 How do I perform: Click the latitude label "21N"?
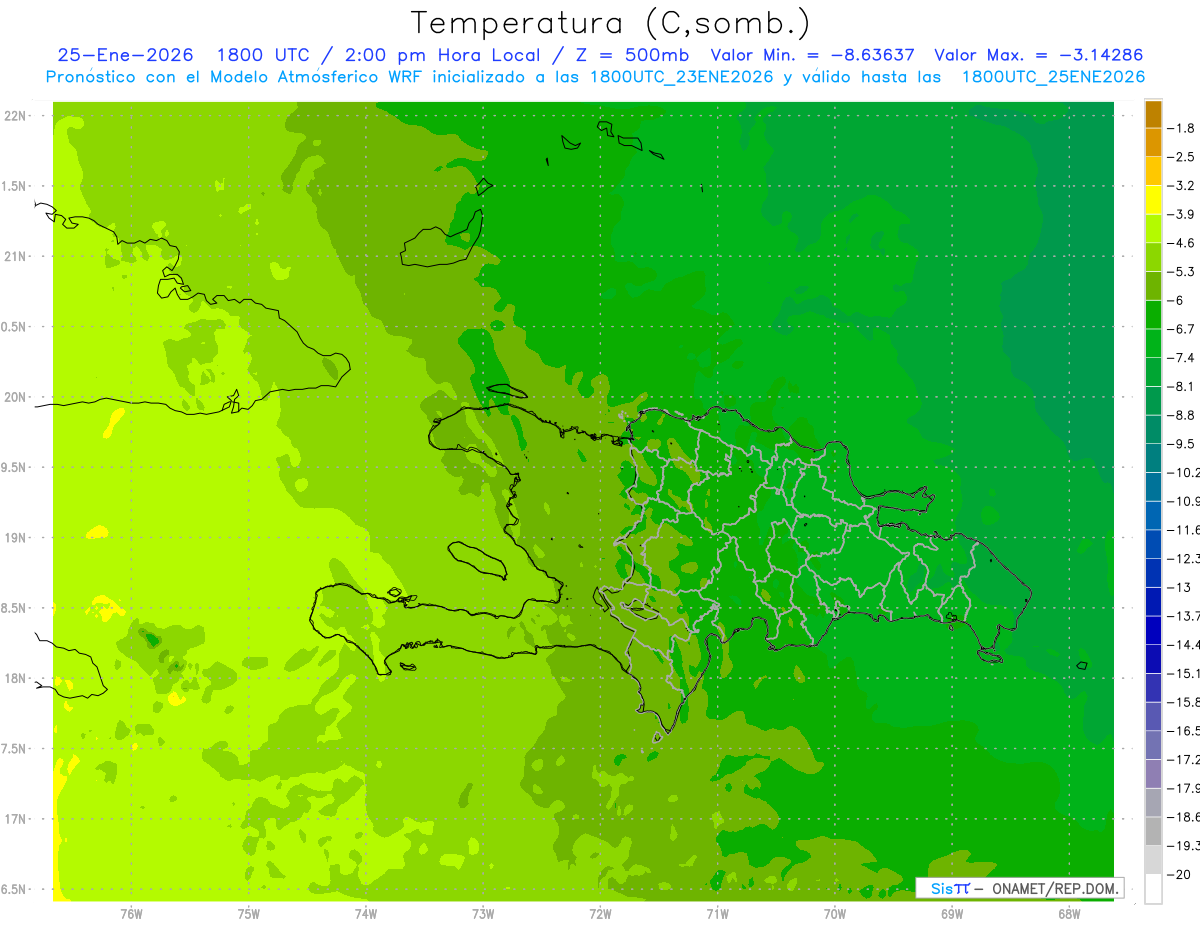15,256
